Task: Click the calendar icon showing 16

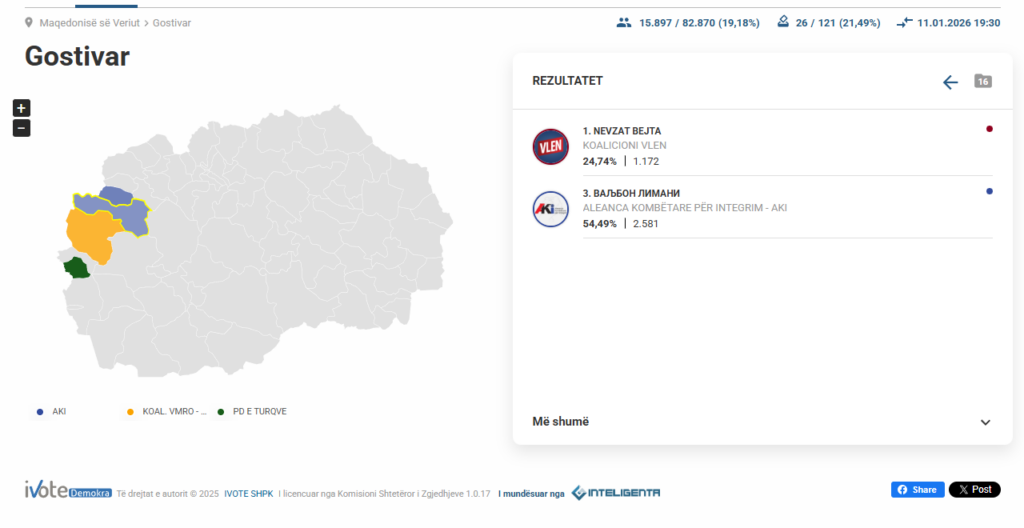Action: pos(983,81)
